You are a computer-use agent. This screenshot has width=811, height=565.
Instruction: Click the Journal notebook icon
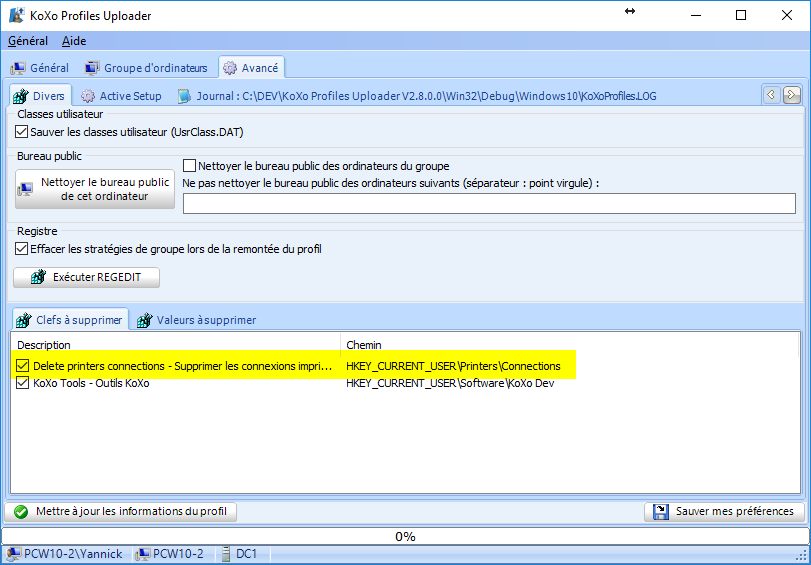(184, 96)
